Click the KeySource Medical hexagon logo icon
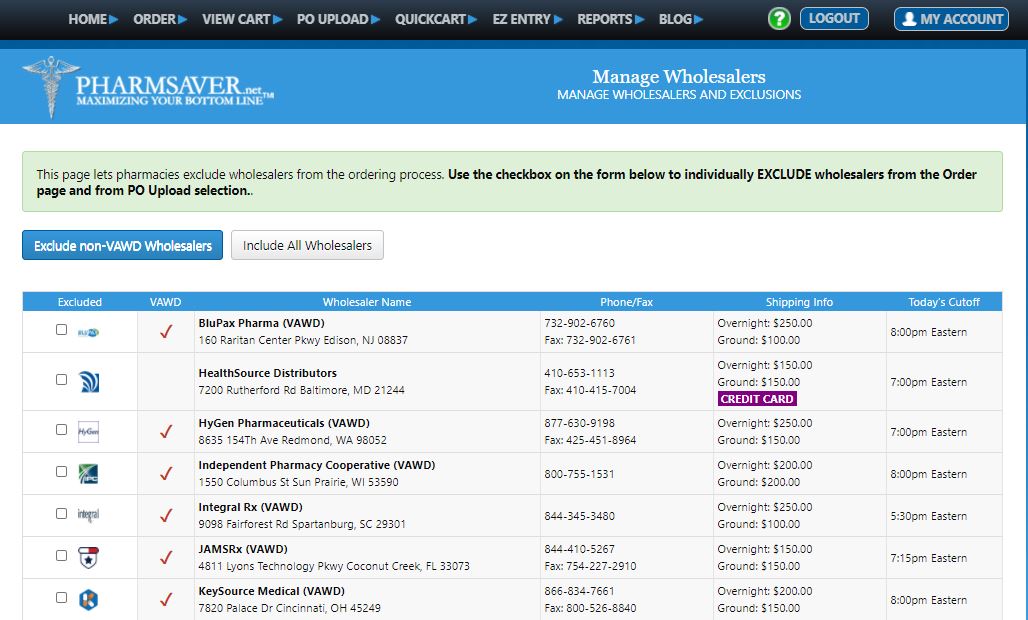 tap(89, 600)
